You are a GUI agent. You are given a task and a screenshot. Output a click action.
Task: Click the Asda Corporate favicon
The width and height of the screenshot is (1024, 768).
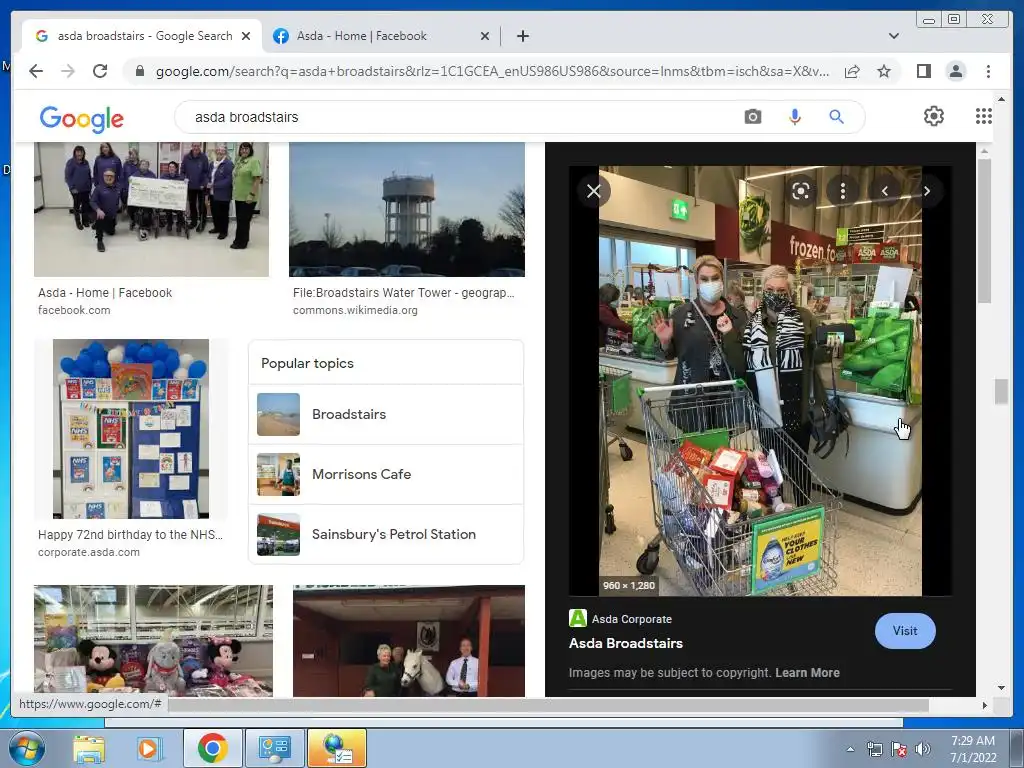[x=577, y=618]
